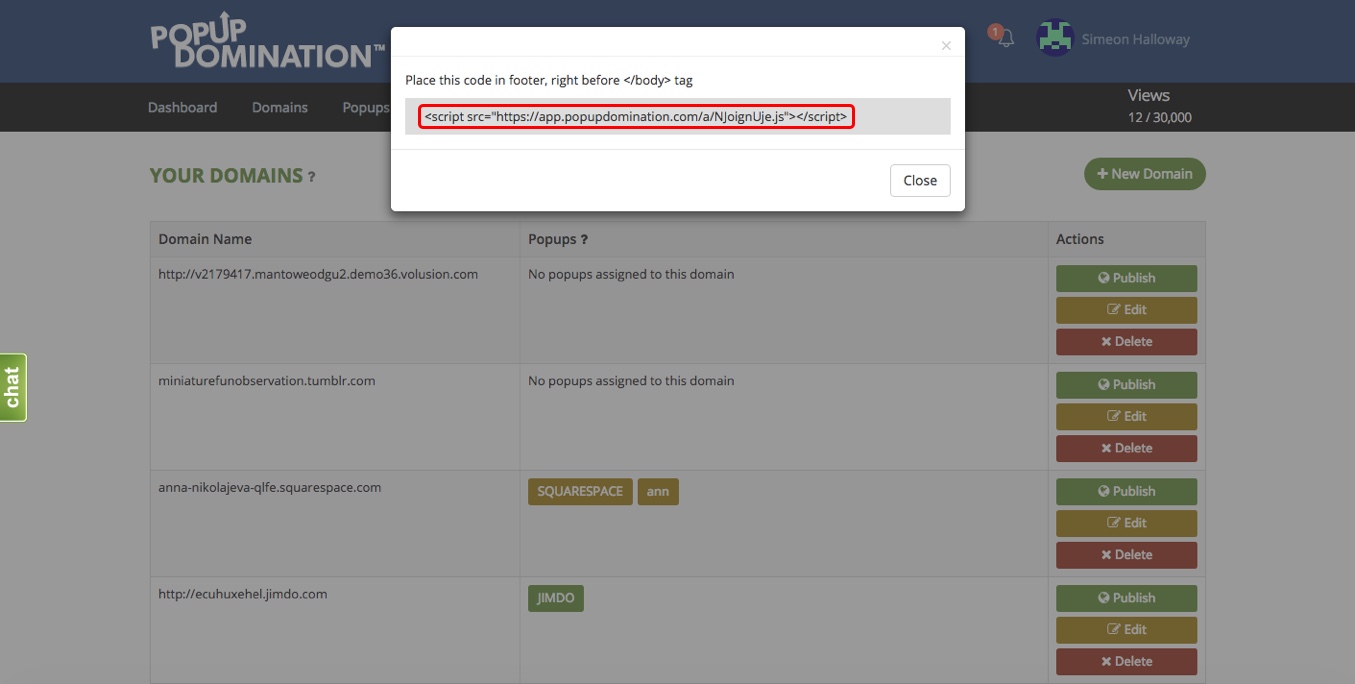Open the JIMDO popup tag
The height and width of the screenshot is (684, 1355).
[556, 598]
